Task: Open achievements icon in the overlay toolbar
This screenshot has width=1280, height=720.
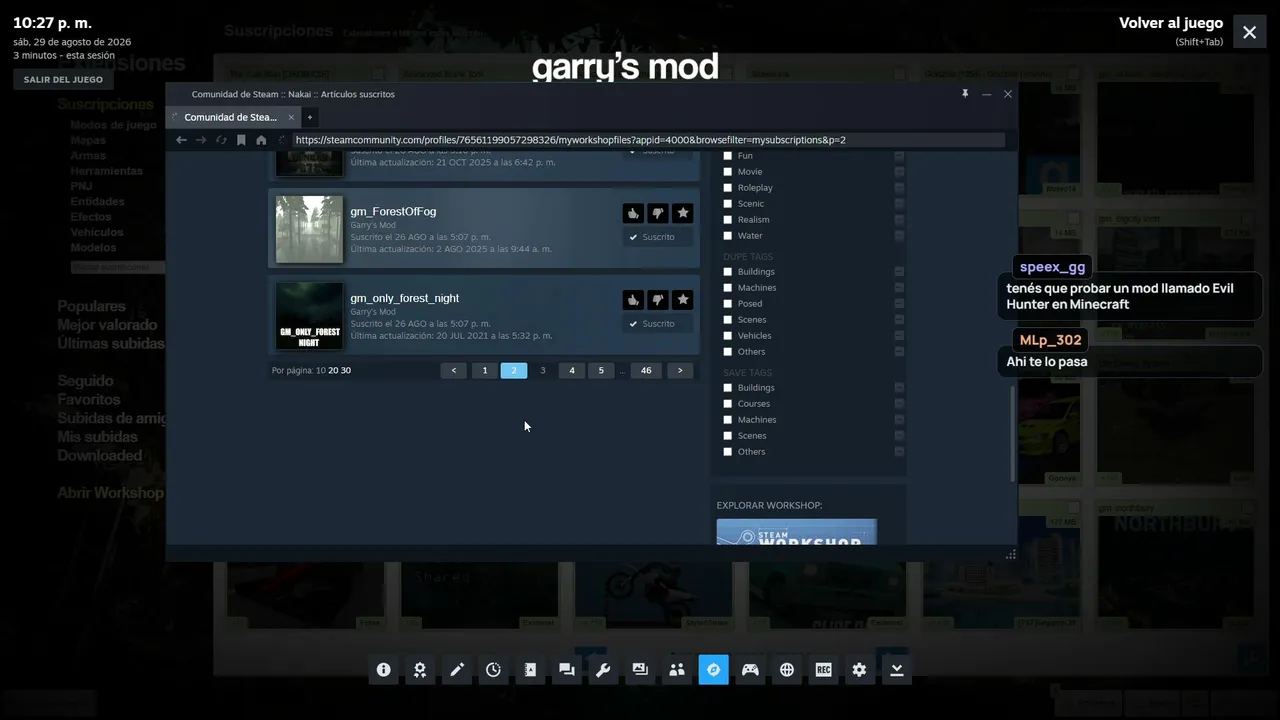Action: pyautogui.click(x=420, y=670)
